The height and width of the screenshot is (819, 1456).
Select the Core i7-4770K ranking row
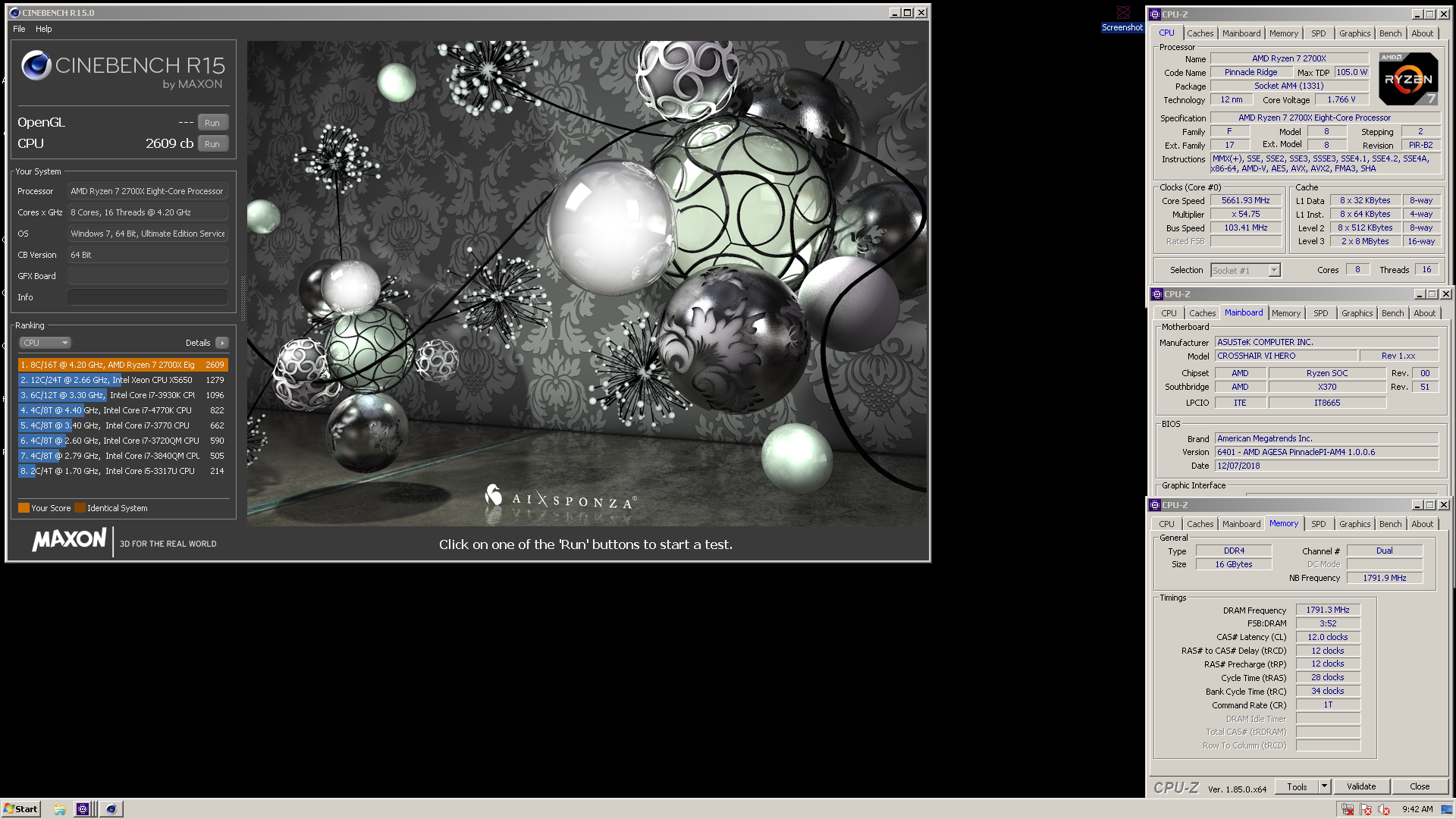click(123, 410)
